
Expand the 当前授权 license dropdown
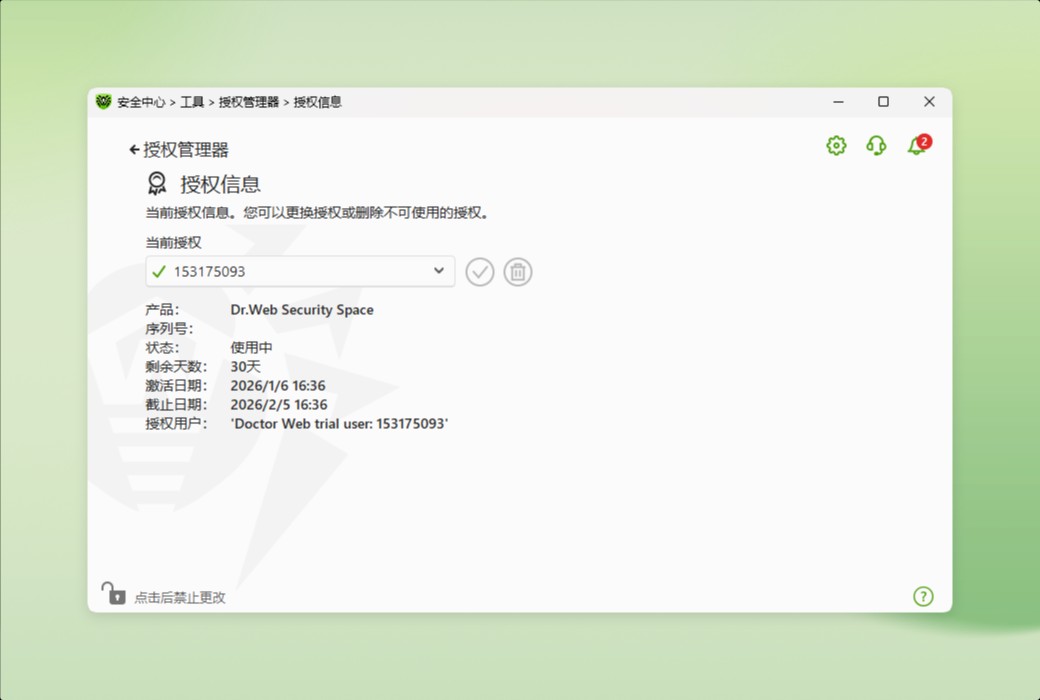click(x=300, y=270)
